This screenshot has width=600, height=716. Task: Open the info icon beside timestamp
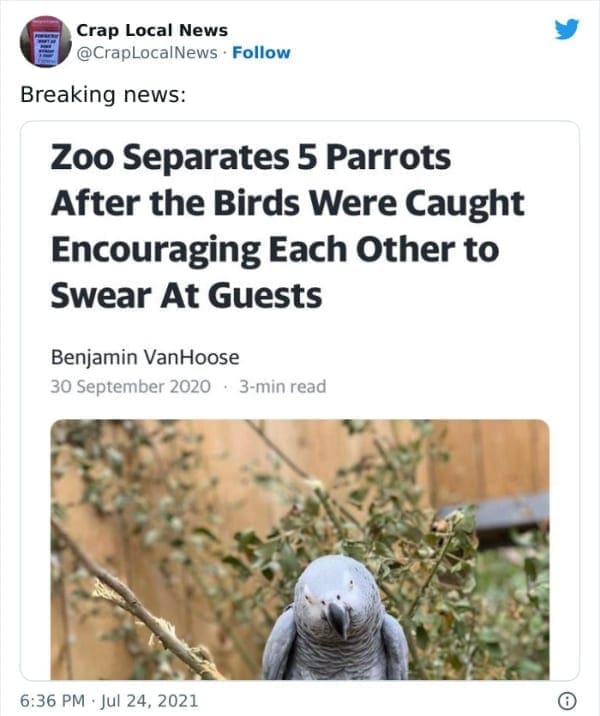(568, 700)
